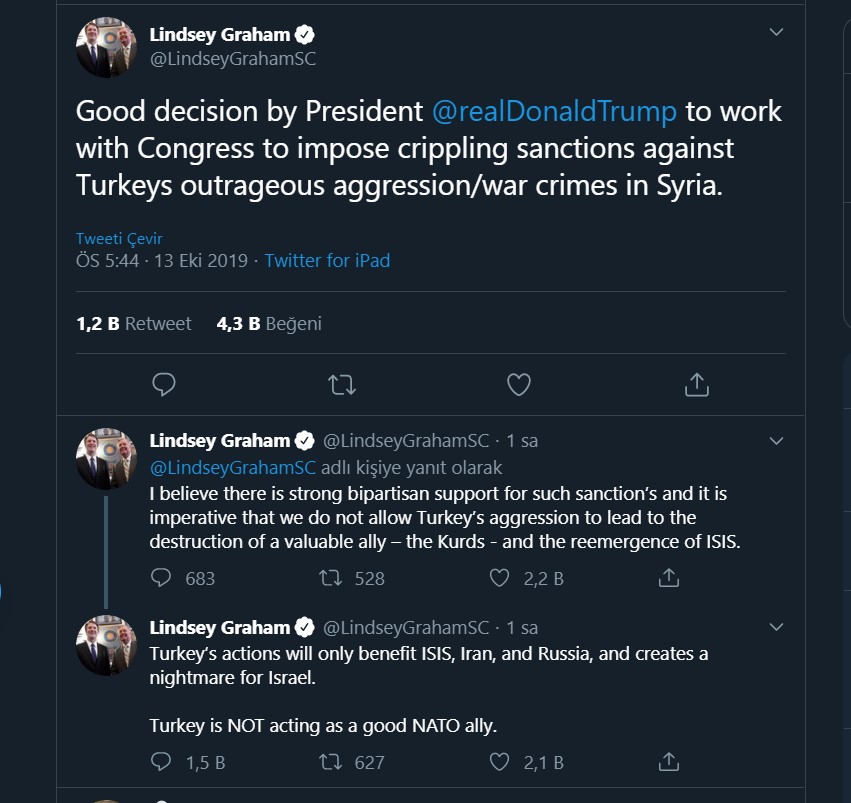The width and height of the screenshot is (851, 803).
Task: View the 4,3 B Beğeni list
Action: coord(269,324)
